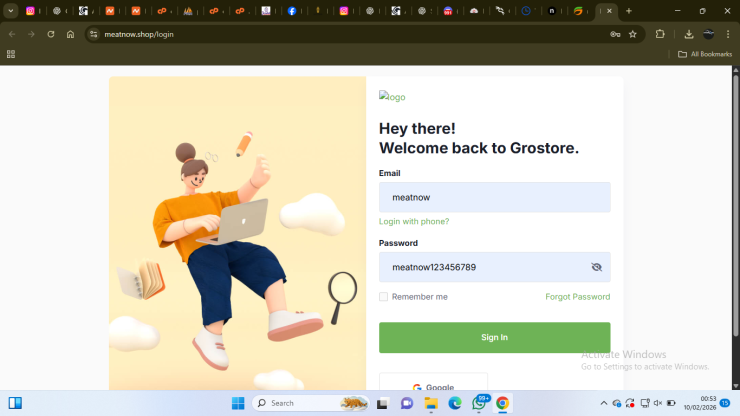This screenshot has height=416, width=740.
Task: Open the purple video chat app on taskbar
Action: pos(407,403)
